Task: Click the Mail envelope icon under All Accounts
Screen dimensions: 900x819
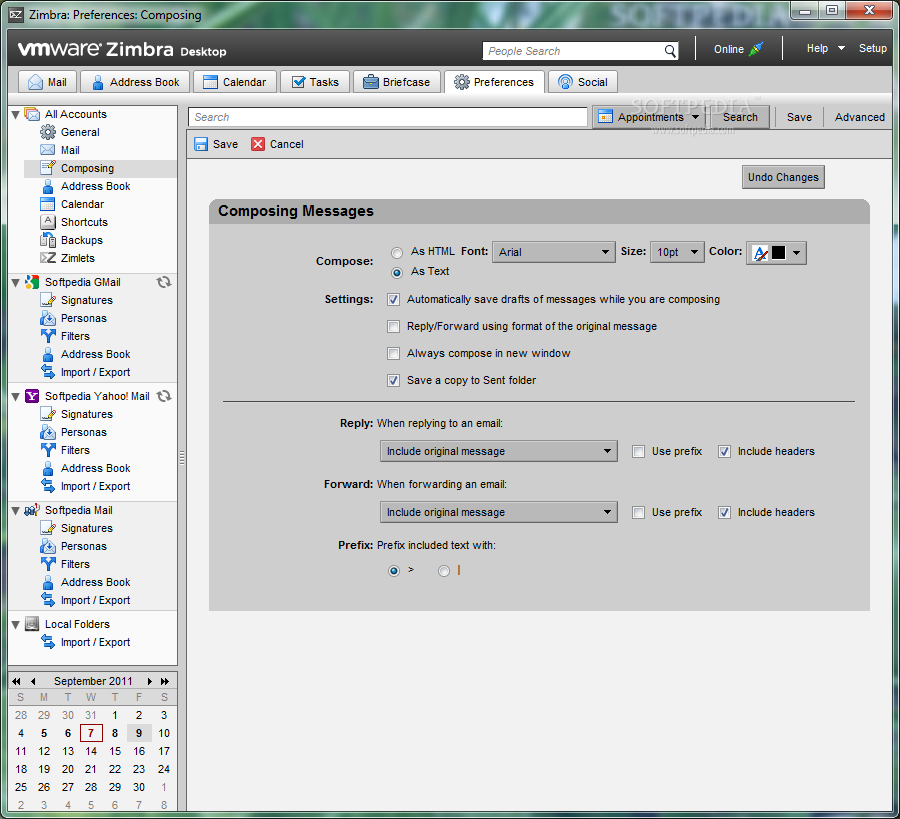Action: 48,150
